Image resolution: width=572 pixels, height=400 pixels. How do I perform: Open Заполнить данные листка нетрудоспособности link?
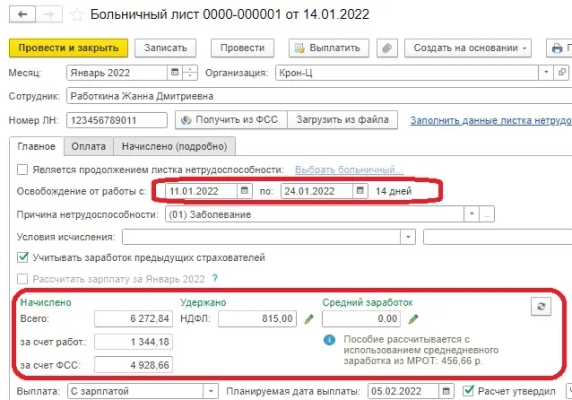[x=491, y=121]
